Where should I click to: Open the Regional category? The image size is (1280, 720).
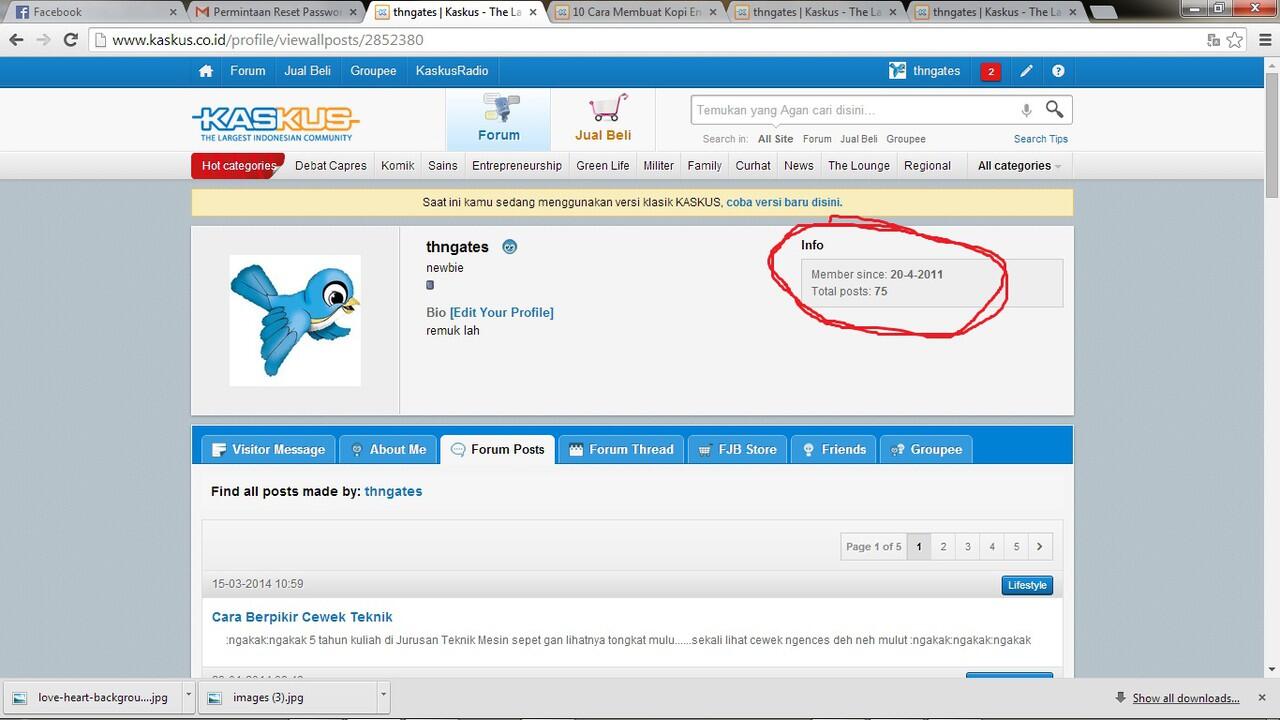tap(927, 166)
